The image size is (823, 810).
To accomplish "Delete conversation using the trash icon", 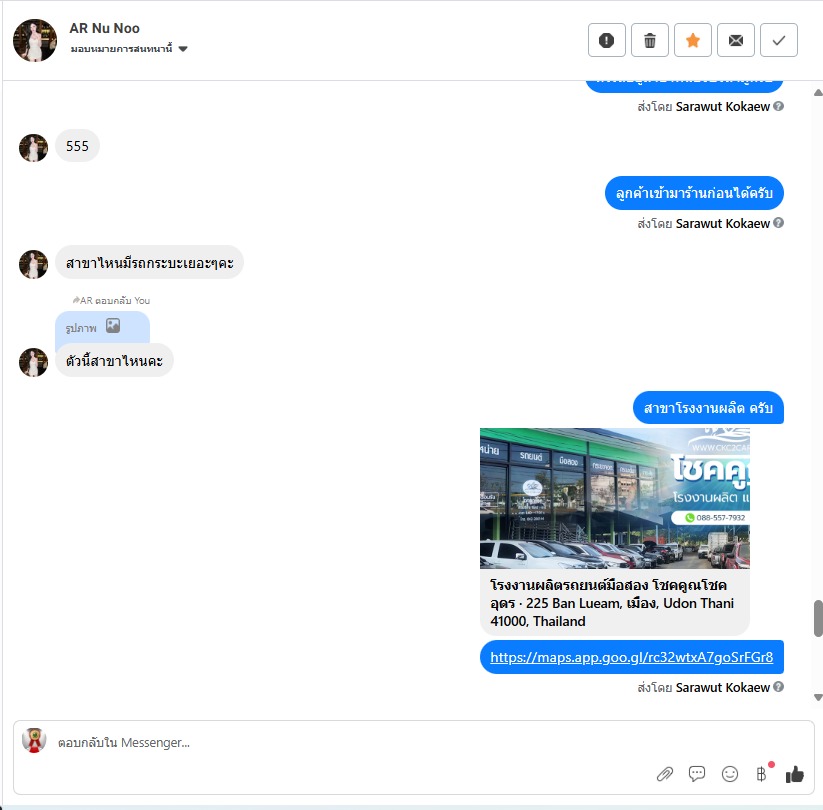I will tap(649, 40).
